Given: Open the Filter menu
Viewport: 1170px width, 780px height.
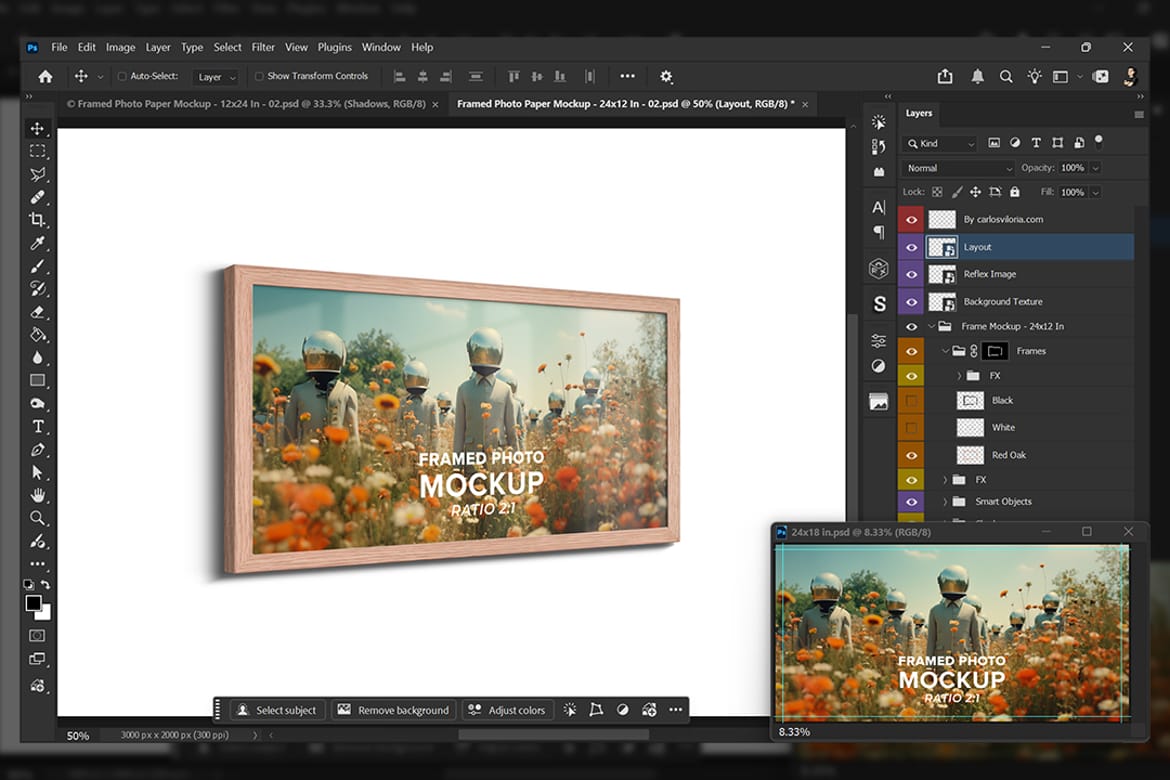Looking at the screenshot, I should point(263,47).
